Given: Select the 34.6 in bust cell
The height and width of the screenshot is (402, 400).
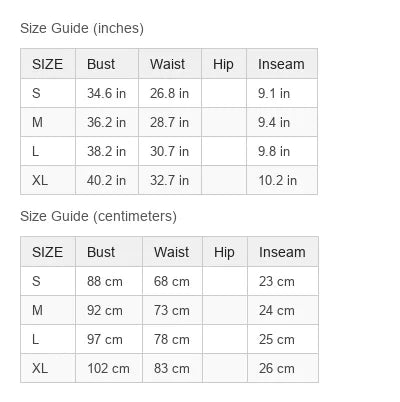Looking at the screenshot, I should pyautogui.click(x=107, y=93).
